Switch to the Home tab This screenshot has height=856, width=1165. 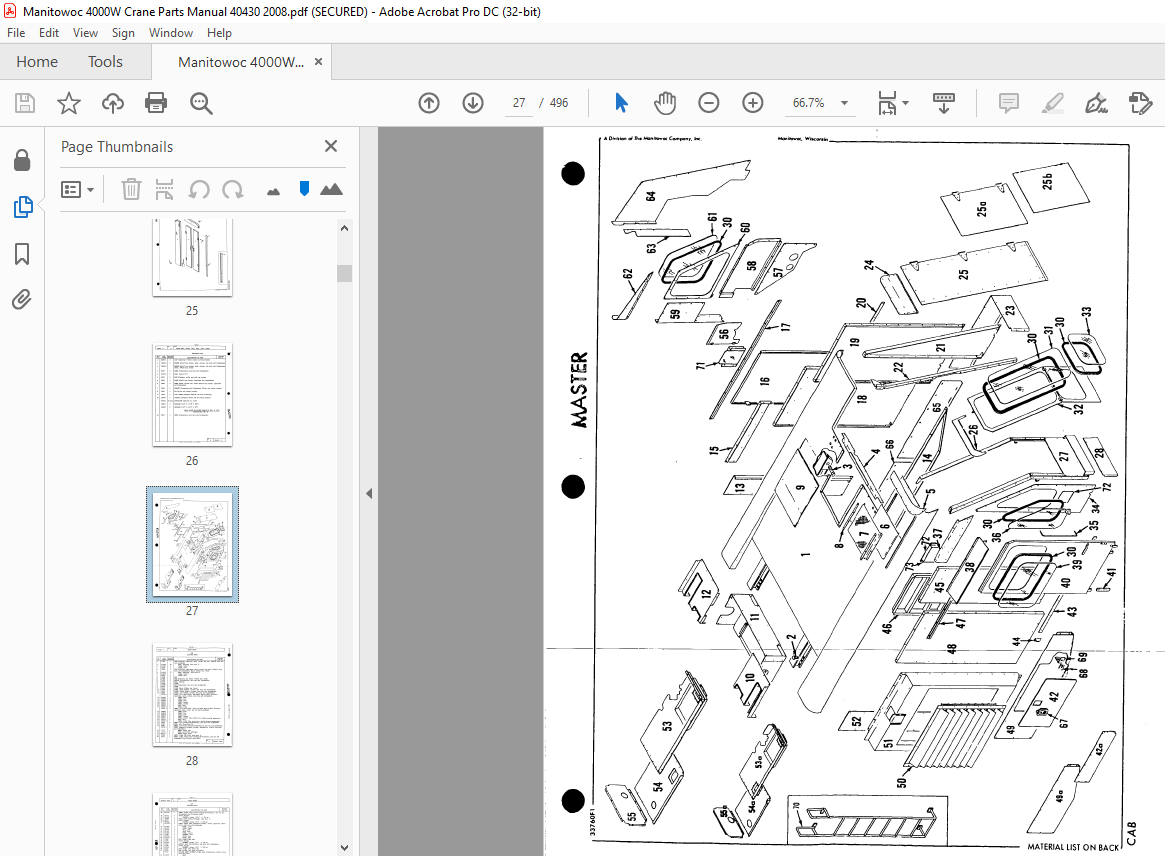[37, 62]
